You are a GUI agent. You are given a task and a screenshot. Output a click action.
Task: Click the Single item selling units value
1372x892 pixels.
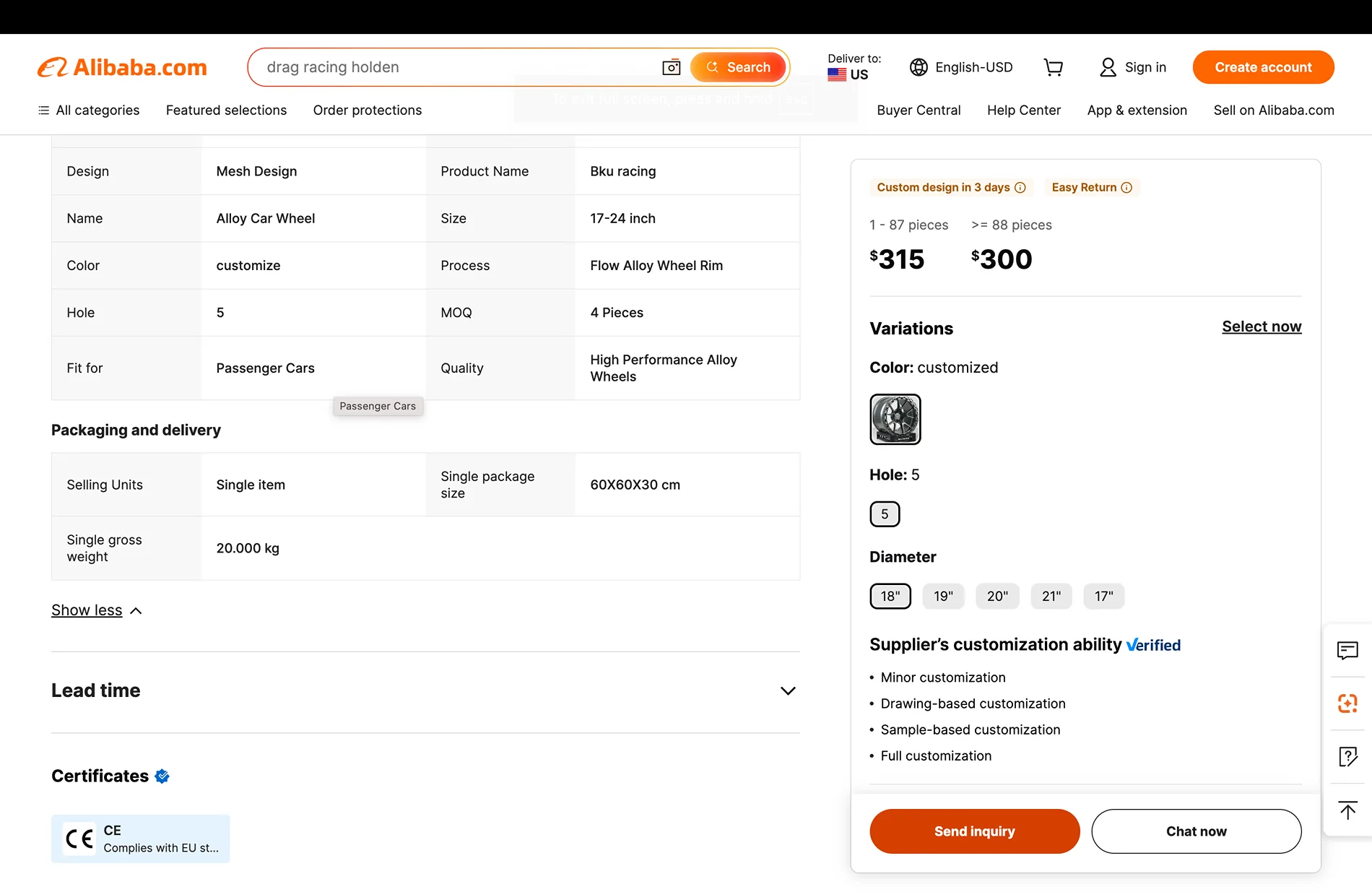(x=251, y=485)
